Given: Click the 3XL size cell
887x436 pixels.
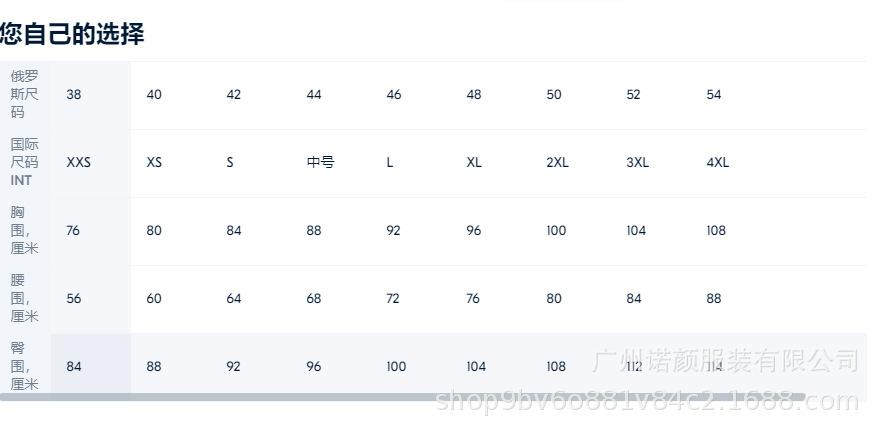Looking at the screenshot, I should pyautogui.click(x=637, y=162).
